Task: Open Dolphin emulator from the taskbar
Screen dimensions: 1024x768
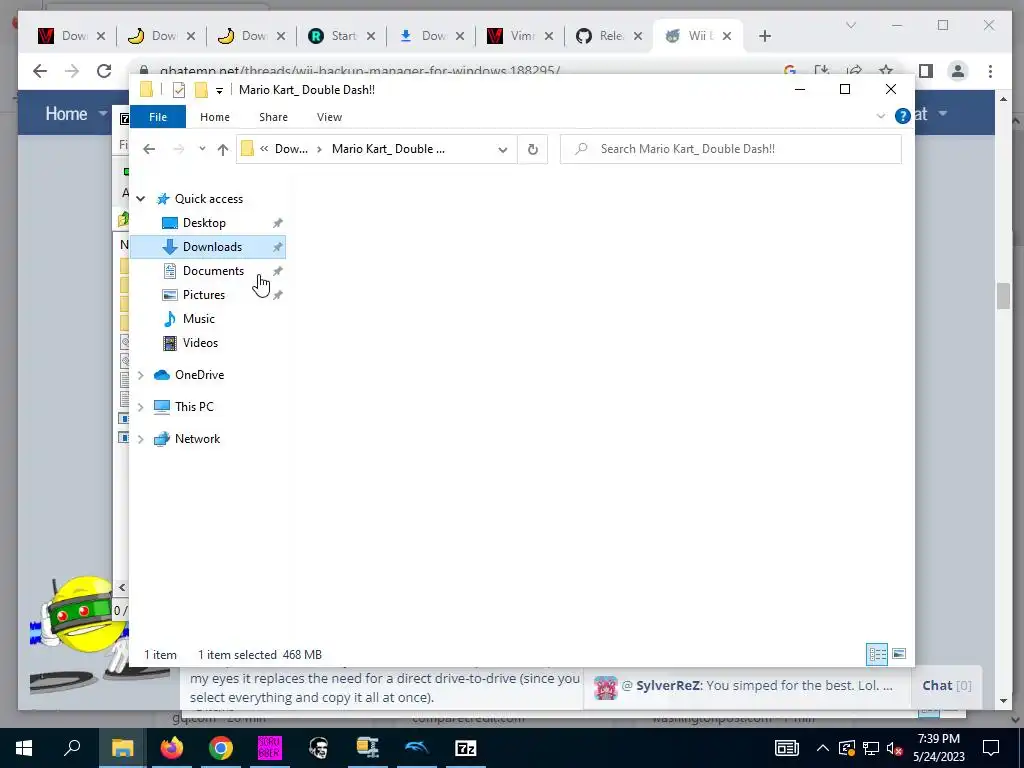Action: tap(417, 748)
